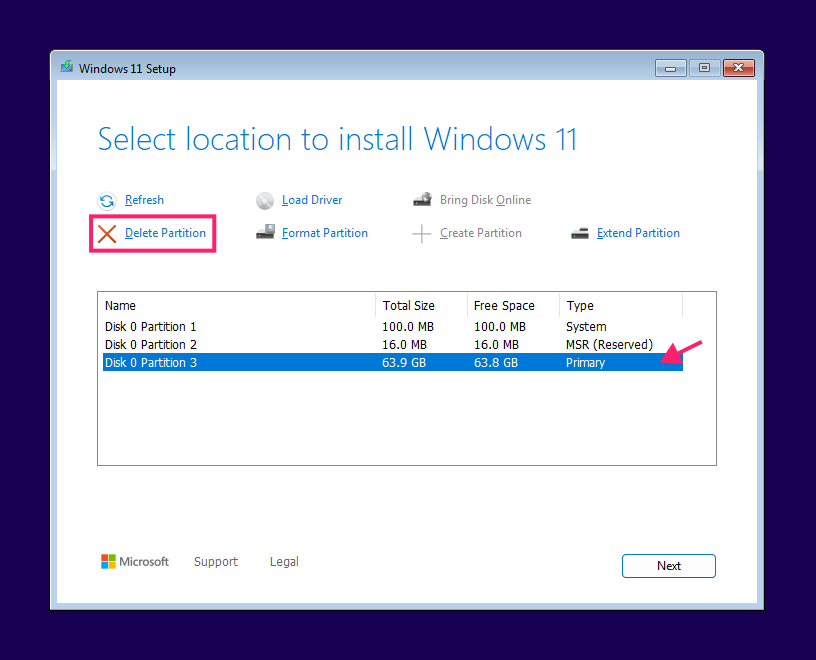This screenshot has height=660, width=816.
Task: Click the Microsoft wordmark text
Action: pos(144,562)
